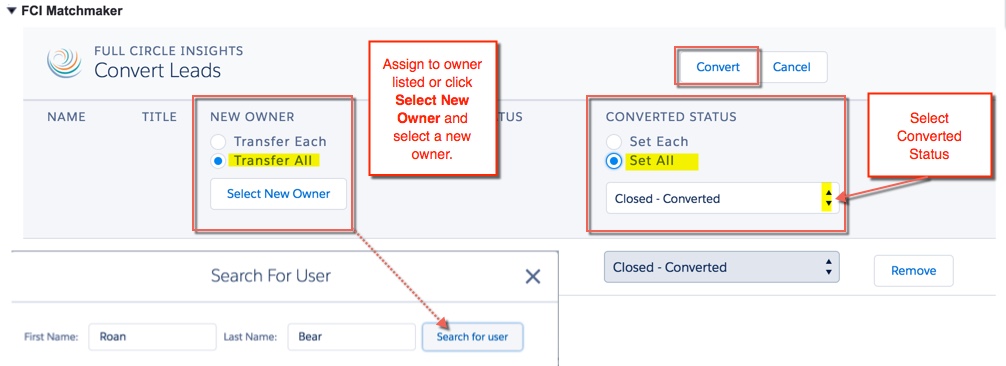Choose the Set Each radio option
The height and width of the screenshot is (366, 1006).
pos(614,142)
